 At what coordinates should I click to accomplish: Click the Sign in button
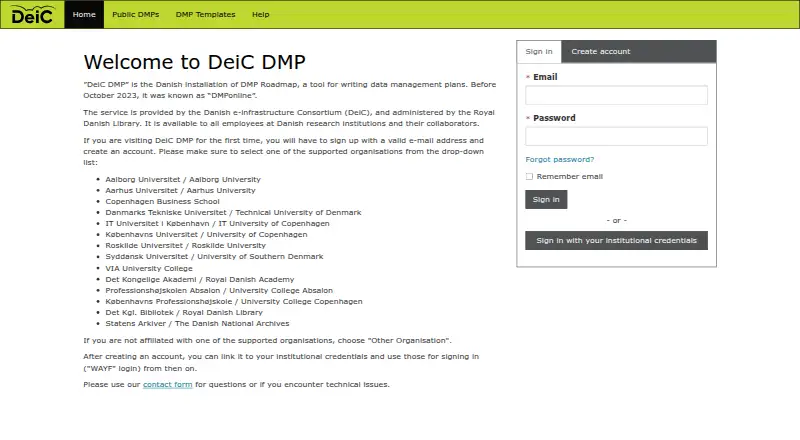pos(546,200)
